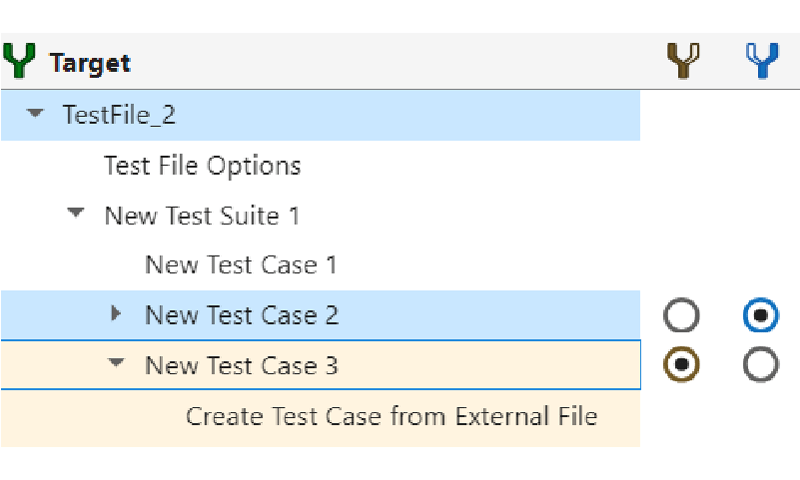
Task: Select New Test Case 1
Action: (241, 265)
